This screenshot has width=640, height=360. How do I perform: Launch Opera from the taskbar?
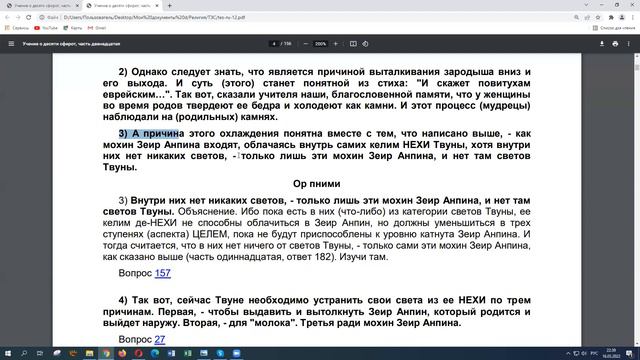click(x=138, y=353)
